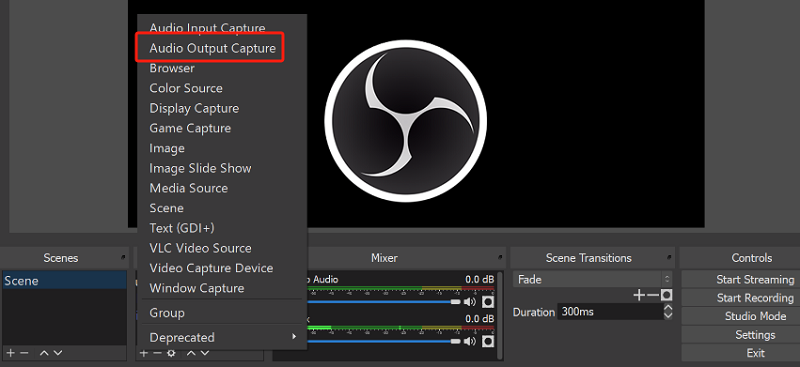Click the Scene Transitions panel title
The height and width of the screenshot is (367, 800).
coord(588,258)
